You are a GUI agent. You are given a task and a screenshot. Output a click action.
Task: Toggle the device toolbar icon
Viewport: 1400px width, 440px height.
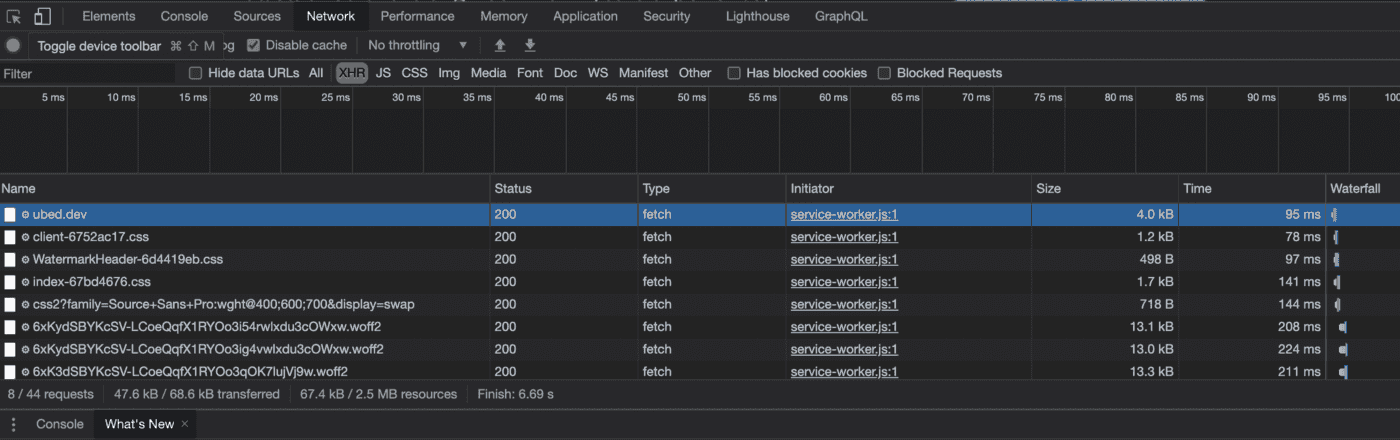tap(42, 16)
